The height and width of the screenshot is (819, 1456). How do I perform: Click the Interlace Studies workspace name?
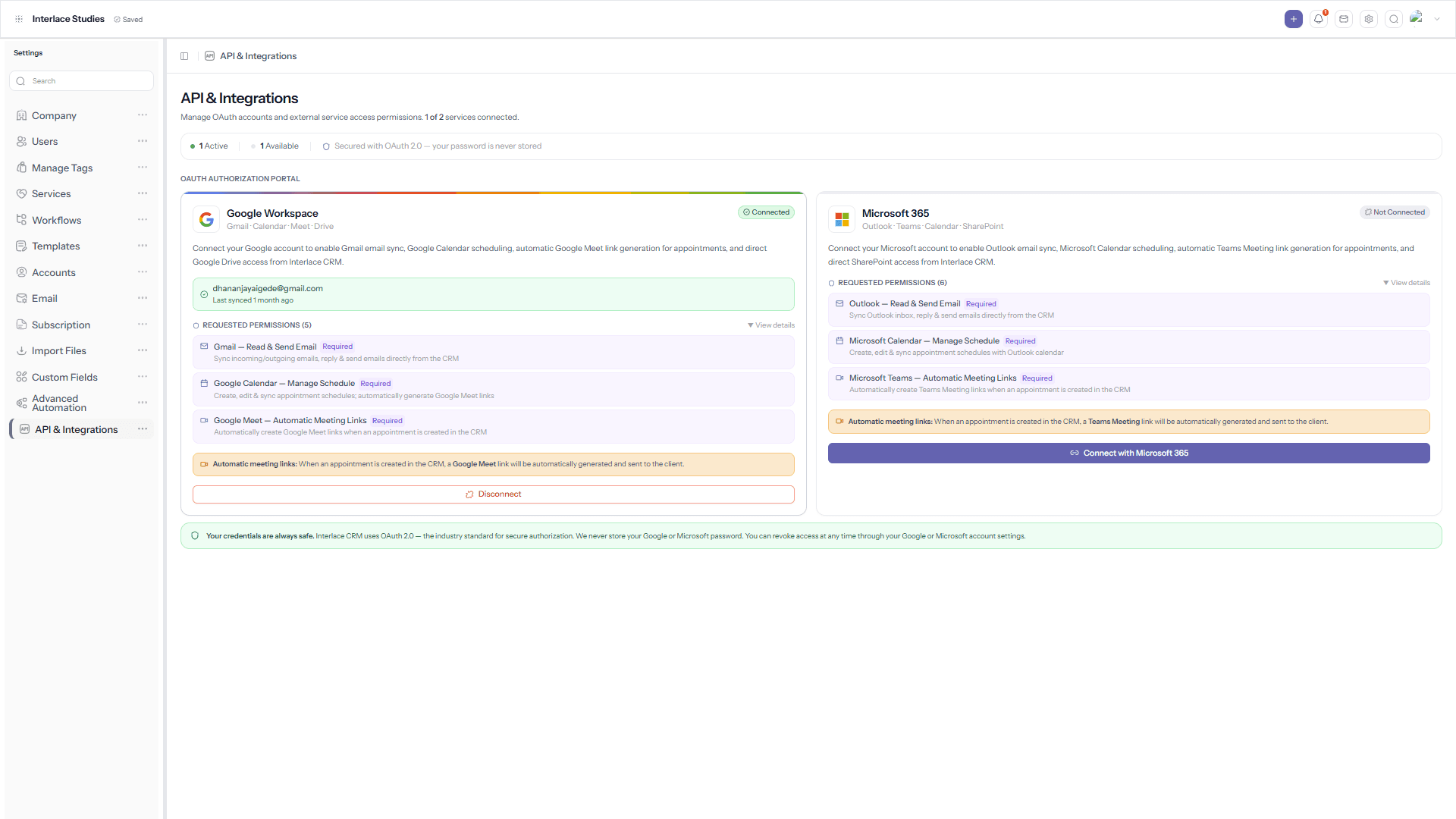tap(68, 19)
